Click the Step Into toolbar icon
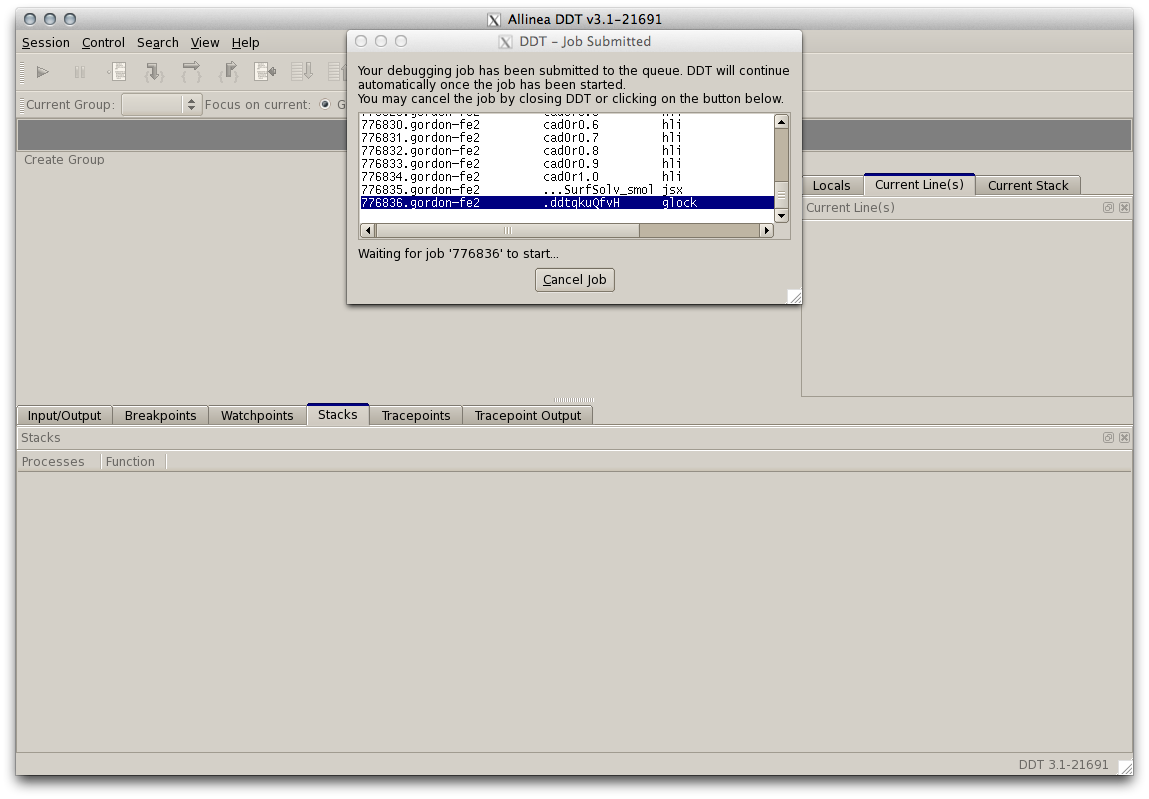Image resolution: width=1149 pixels, height=799 pixels. click(x=154, y=72)
